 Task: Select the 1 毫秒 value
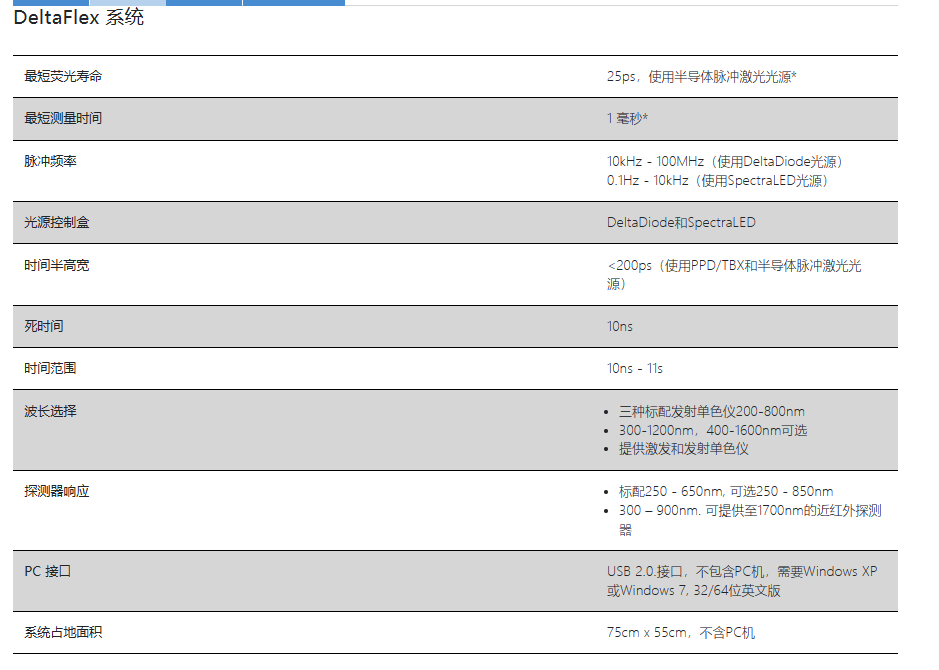tap(627, 119)
